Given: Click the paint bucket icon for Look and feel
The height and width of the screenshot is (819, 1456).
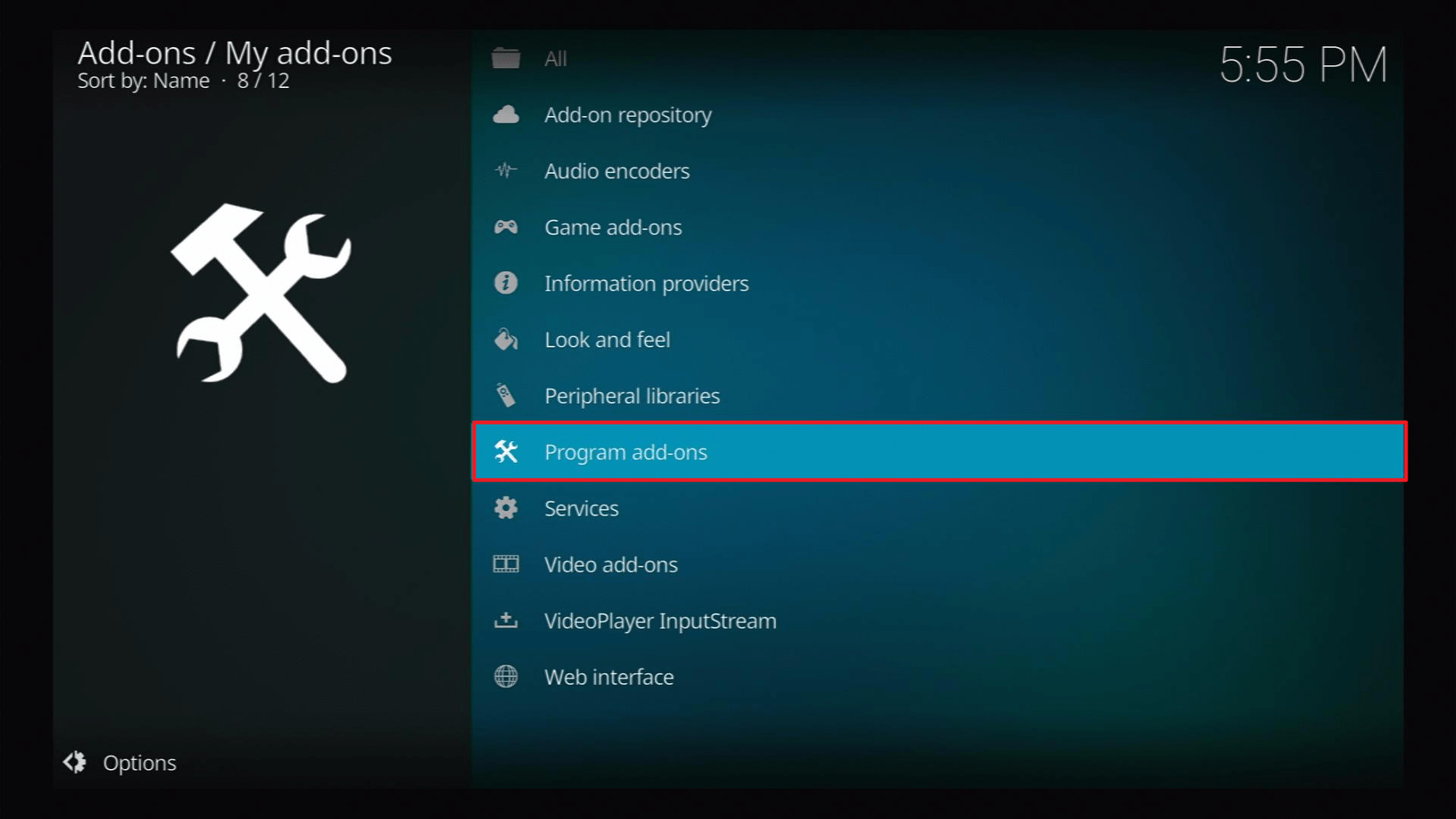Looking at the screenshot, I should 506,339.
